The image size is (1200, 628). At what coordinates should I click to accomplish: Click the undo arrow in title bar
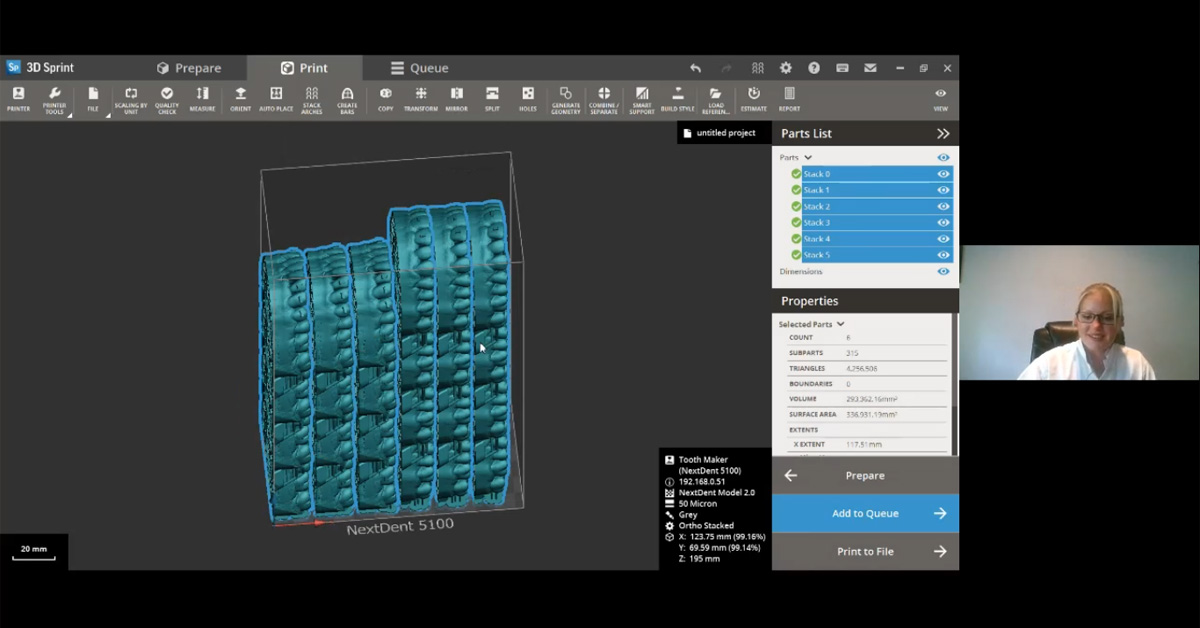[696, 68]
